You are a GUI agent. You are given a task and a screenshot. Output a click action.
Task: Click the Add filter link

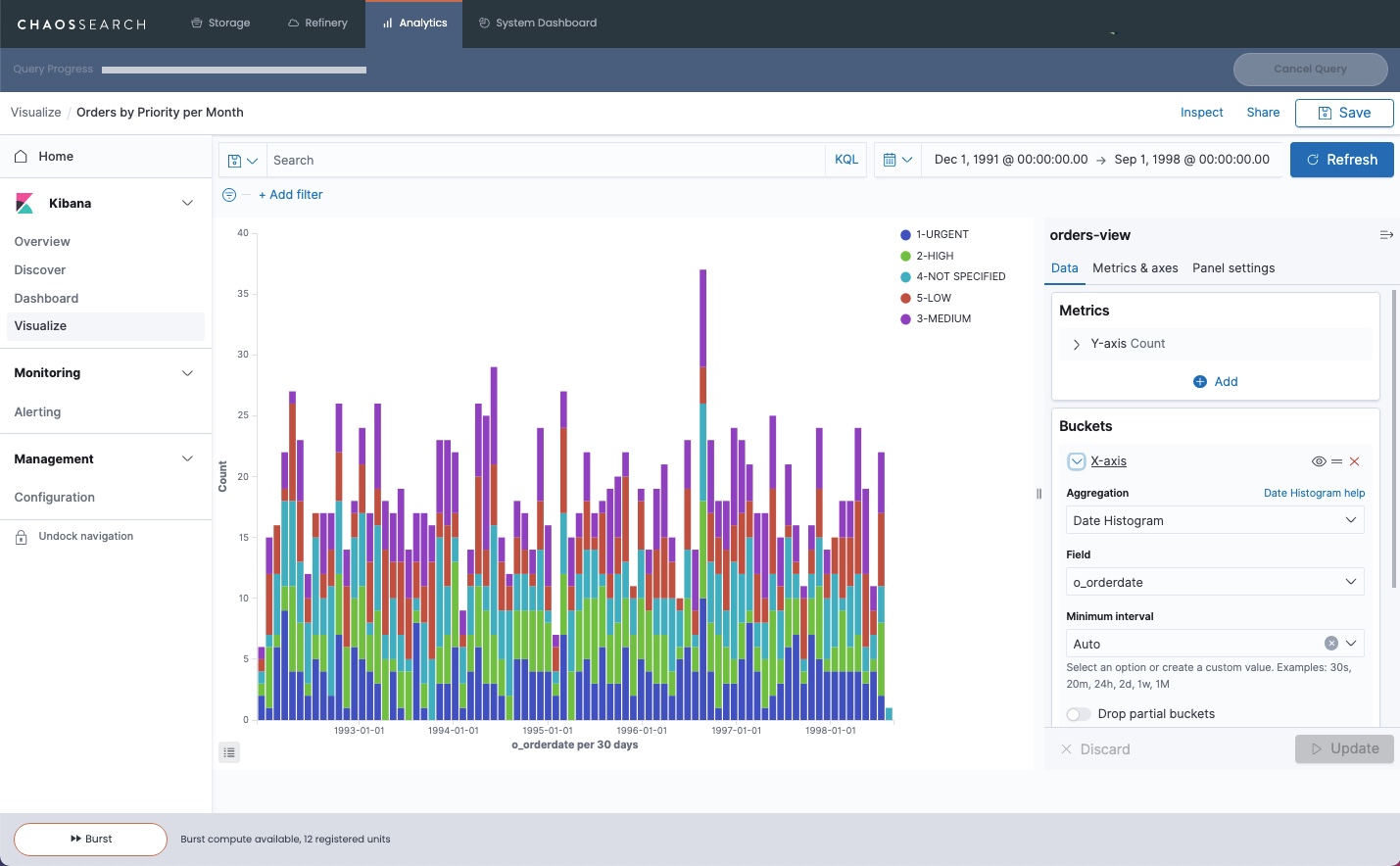pyautogui.click(x=290, y=195)
